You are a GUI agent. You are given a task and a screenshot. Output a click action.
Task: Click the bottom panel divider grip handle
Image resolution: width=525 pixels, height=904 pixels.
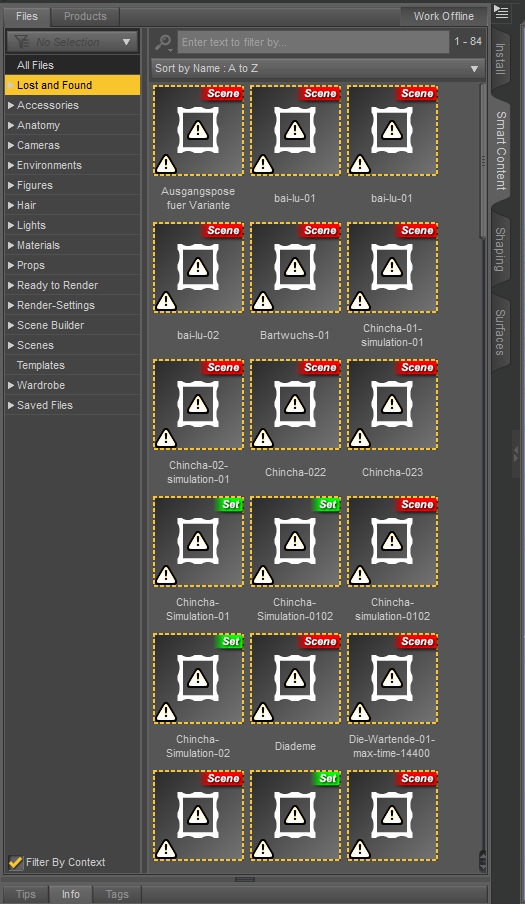(245, 879)
